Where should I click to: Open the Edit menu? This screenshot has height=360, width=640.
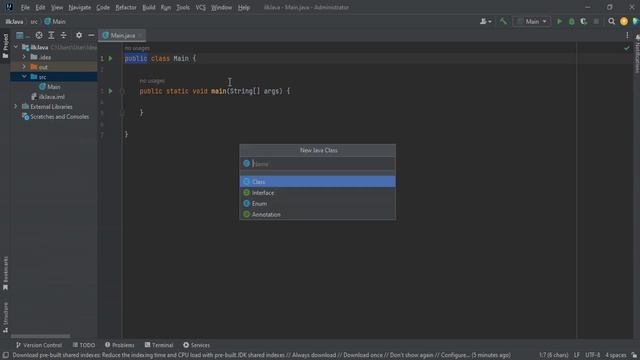[x=40, y=7]
